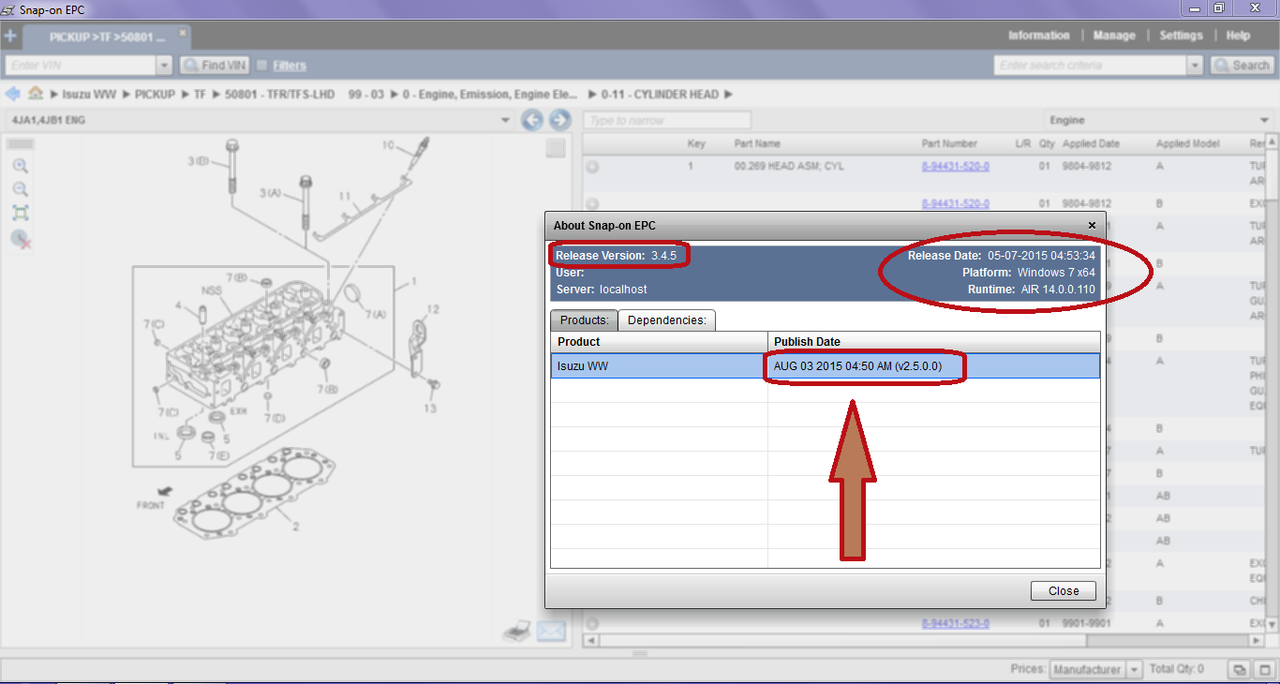This screenshot has width=1280, height=684.
Task: Fit diagram to window icon
Action: 20,213
